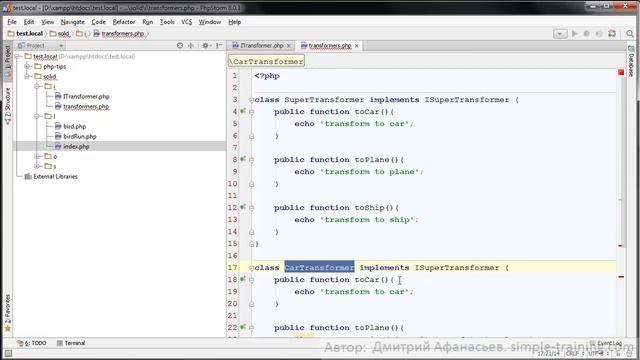Open the Refactor menu

point(124,22)
